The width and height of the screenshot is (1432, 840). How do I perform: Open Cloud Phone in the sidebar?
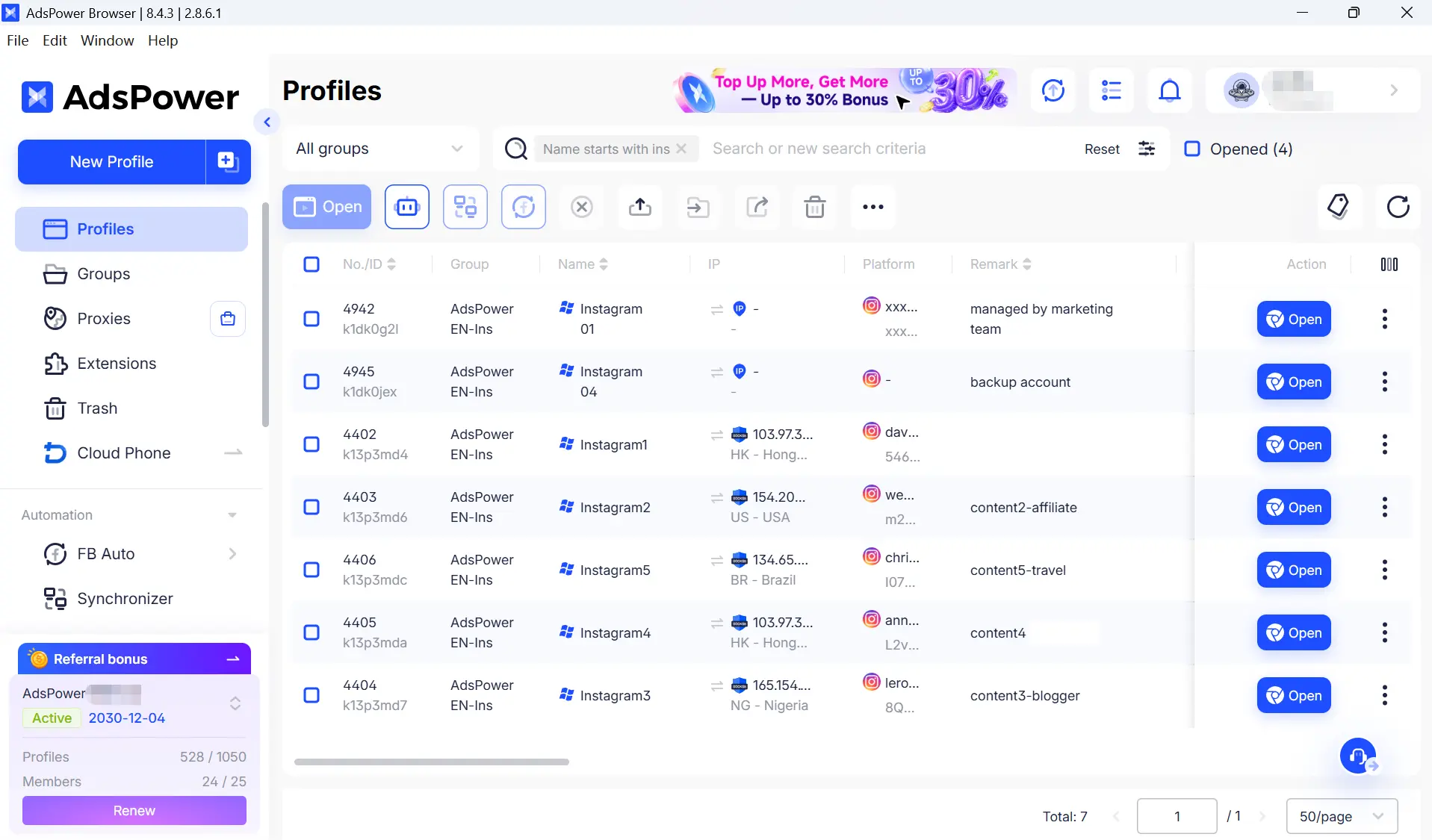click(131, 453)
